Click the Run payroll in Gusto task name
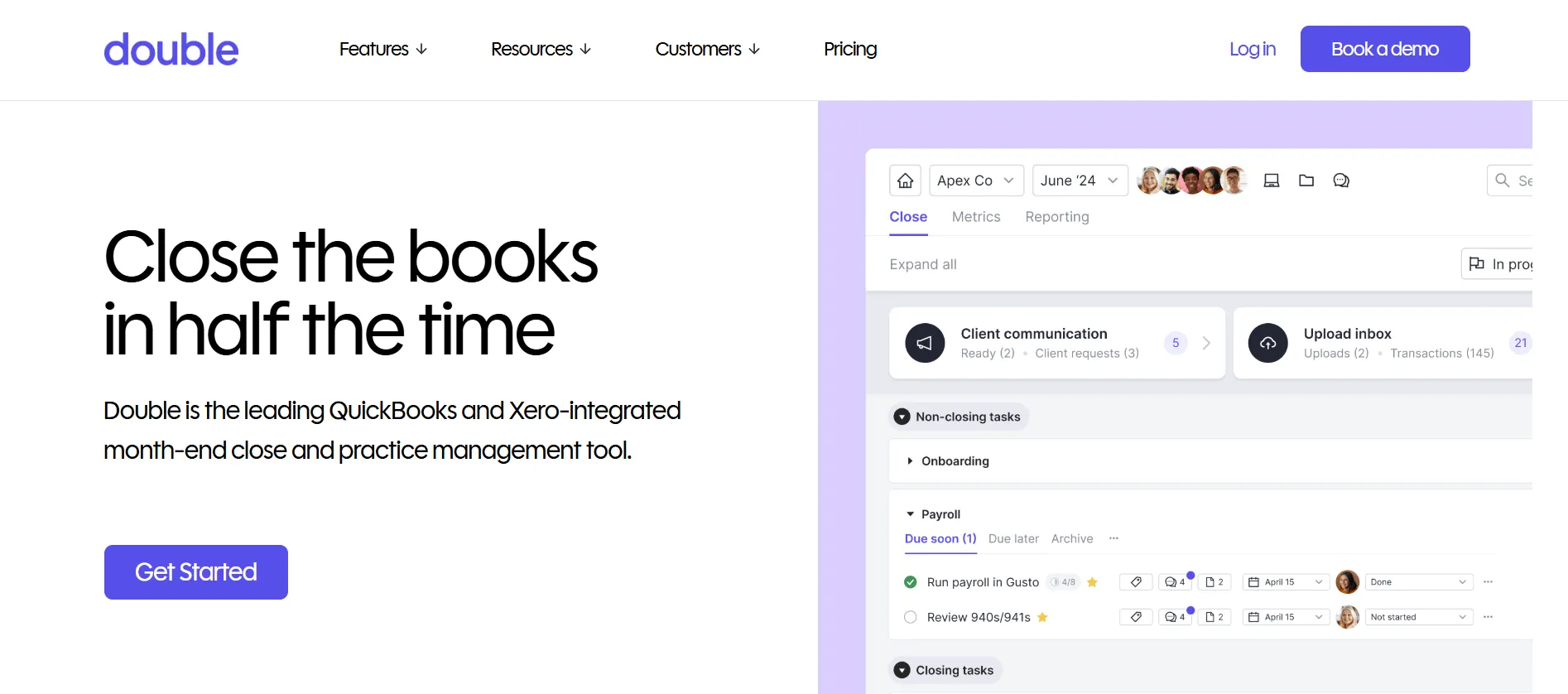The width and height of the screenshot is (1568, 694). point(983,582)
